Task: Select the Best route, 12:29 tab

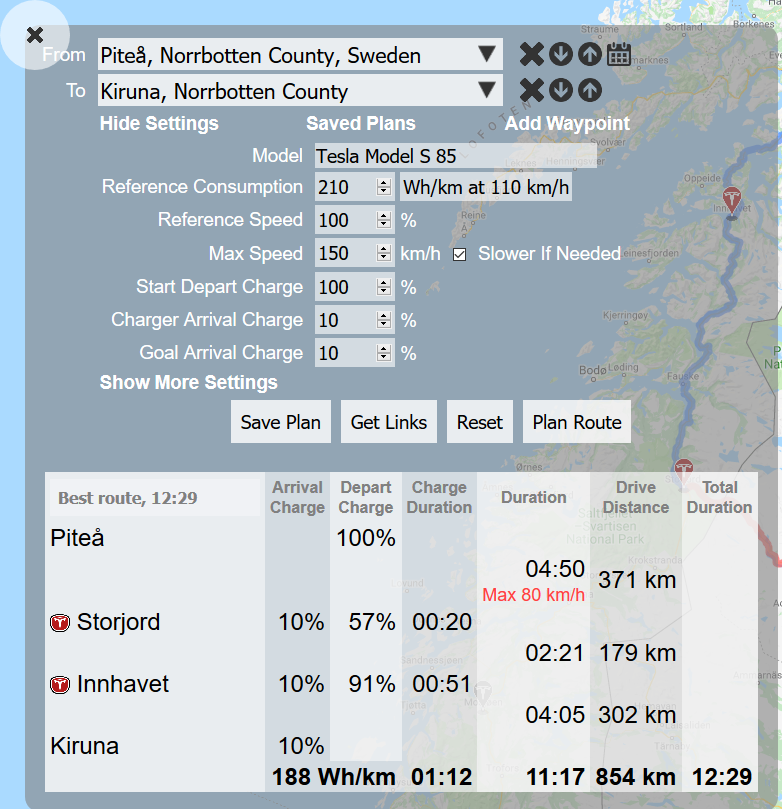Action: click(x=155, y=497)
